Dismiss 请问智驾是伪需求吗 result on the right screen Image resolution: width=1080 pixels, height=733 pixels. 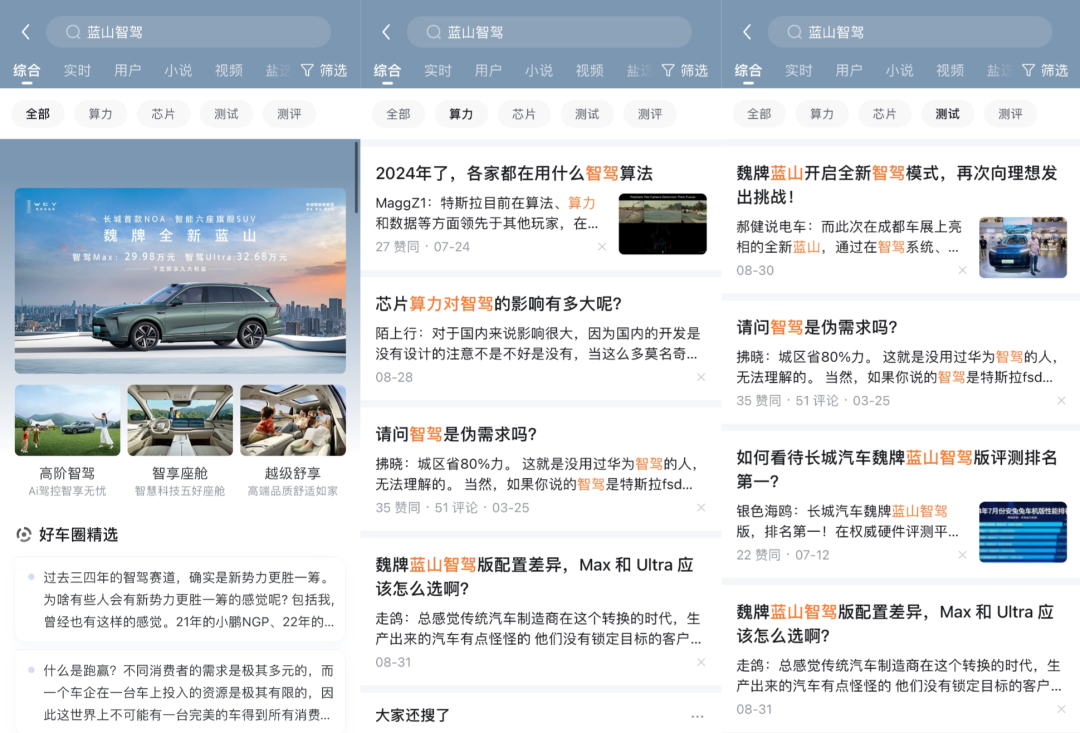1061,400
